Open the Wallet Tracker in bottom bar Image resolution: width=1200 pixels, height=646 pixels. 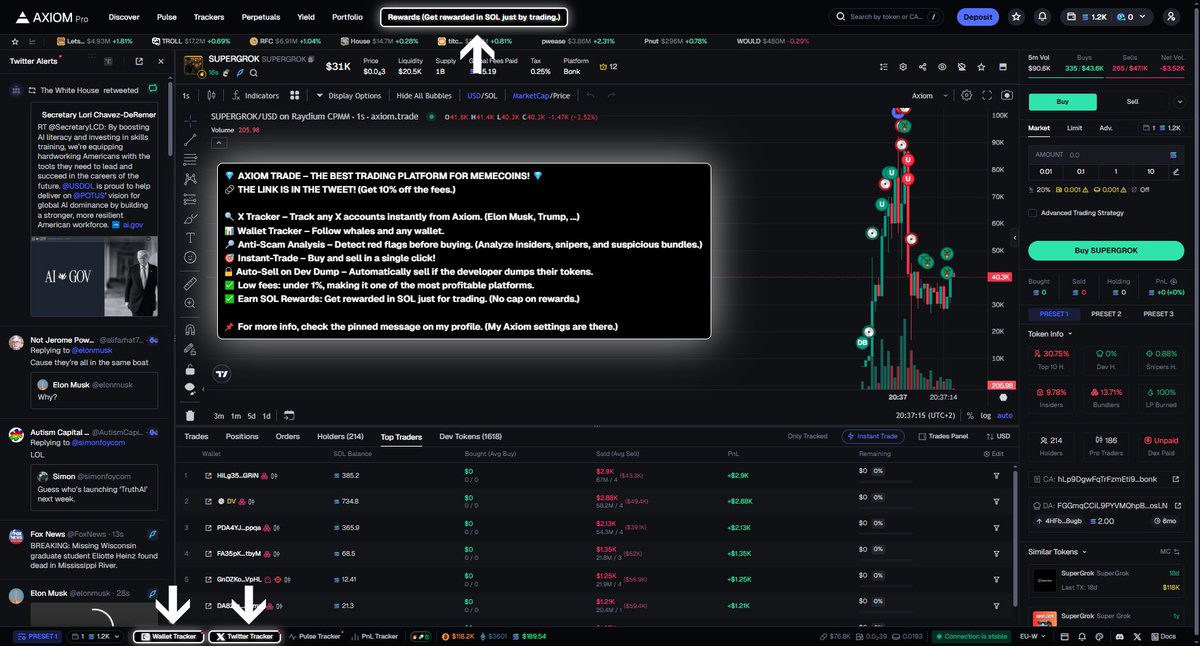pos(169,636)
